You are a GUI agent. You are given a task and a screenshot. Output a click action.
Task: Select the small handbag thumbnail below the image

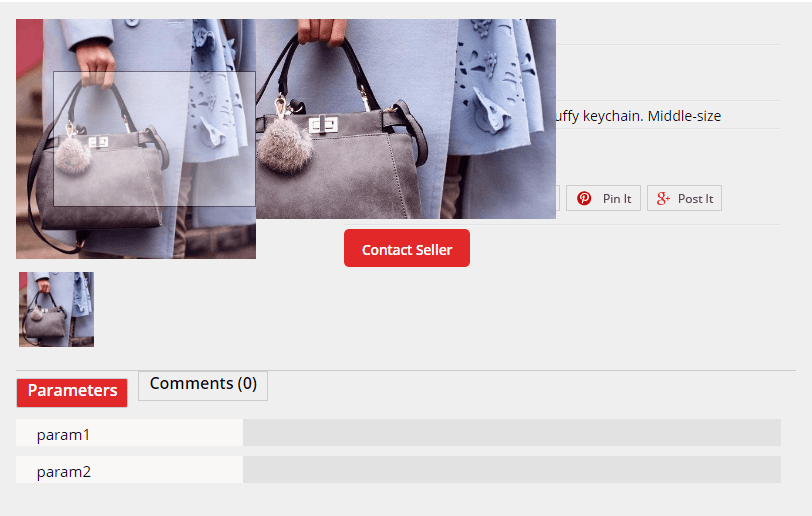[56, 309]
